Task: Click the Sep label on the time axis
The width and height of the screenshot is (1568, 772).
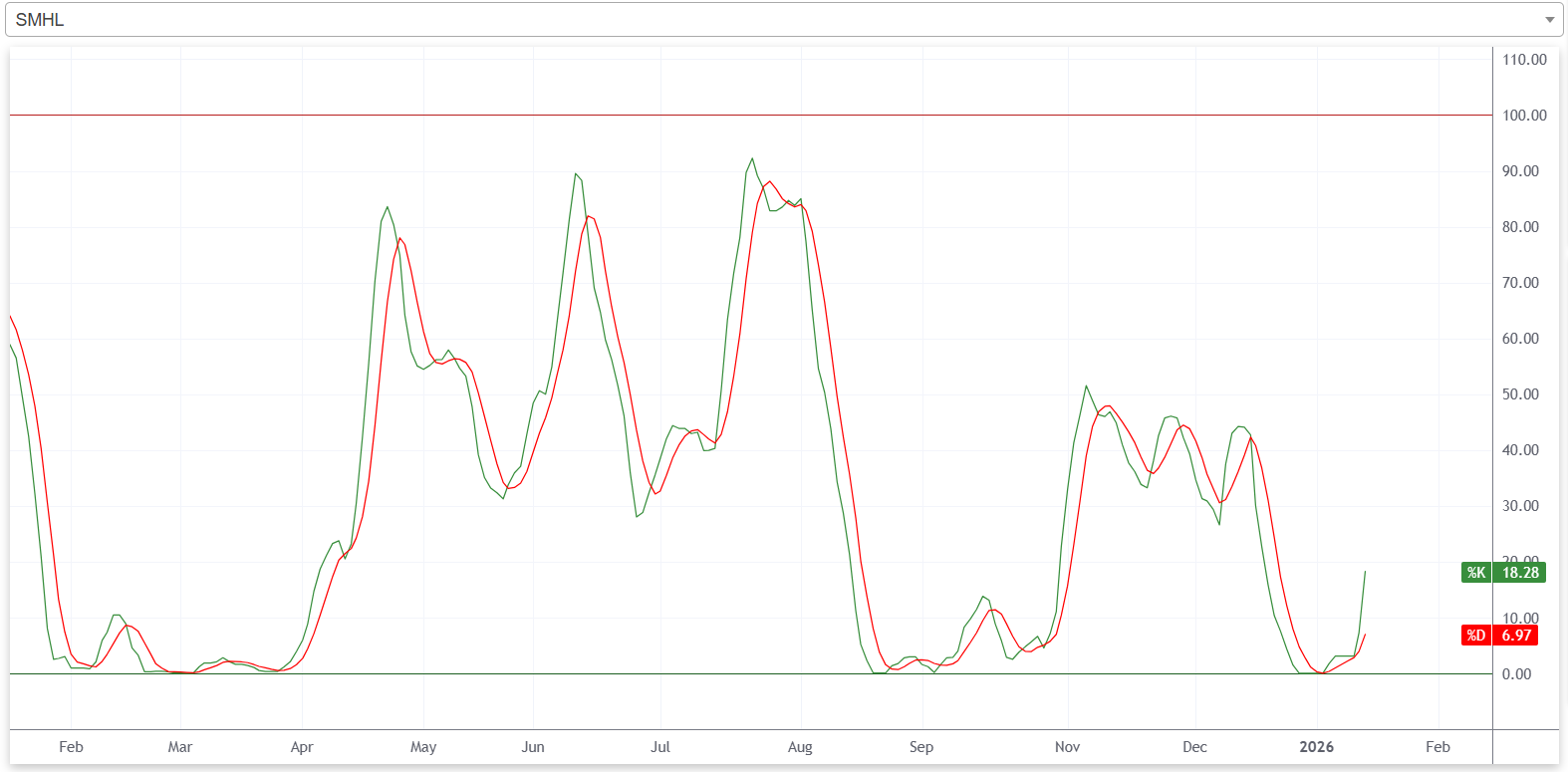Action: pyautogui.click(x=921, y=747)
